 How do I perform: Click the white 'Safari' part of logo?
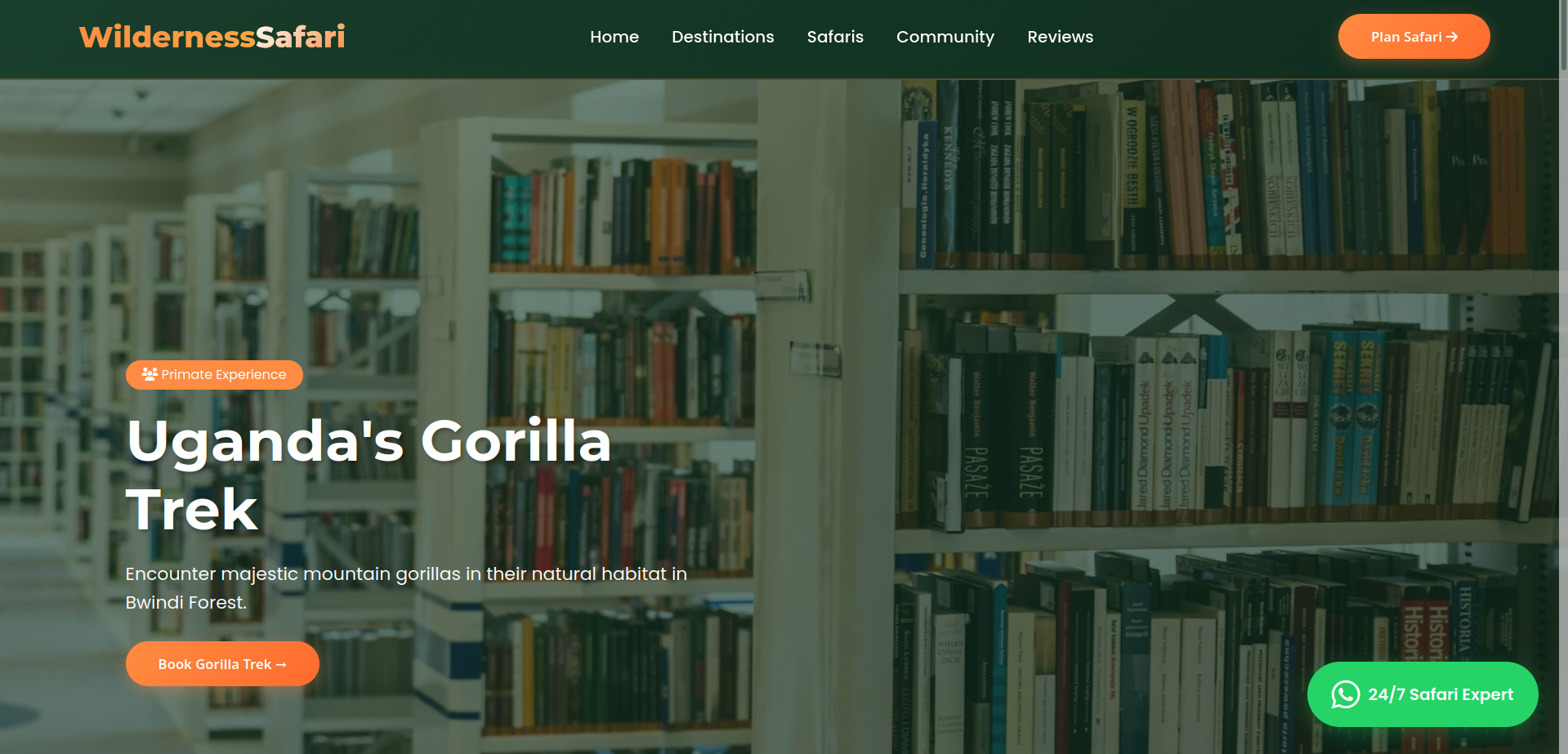click(301, 37)
